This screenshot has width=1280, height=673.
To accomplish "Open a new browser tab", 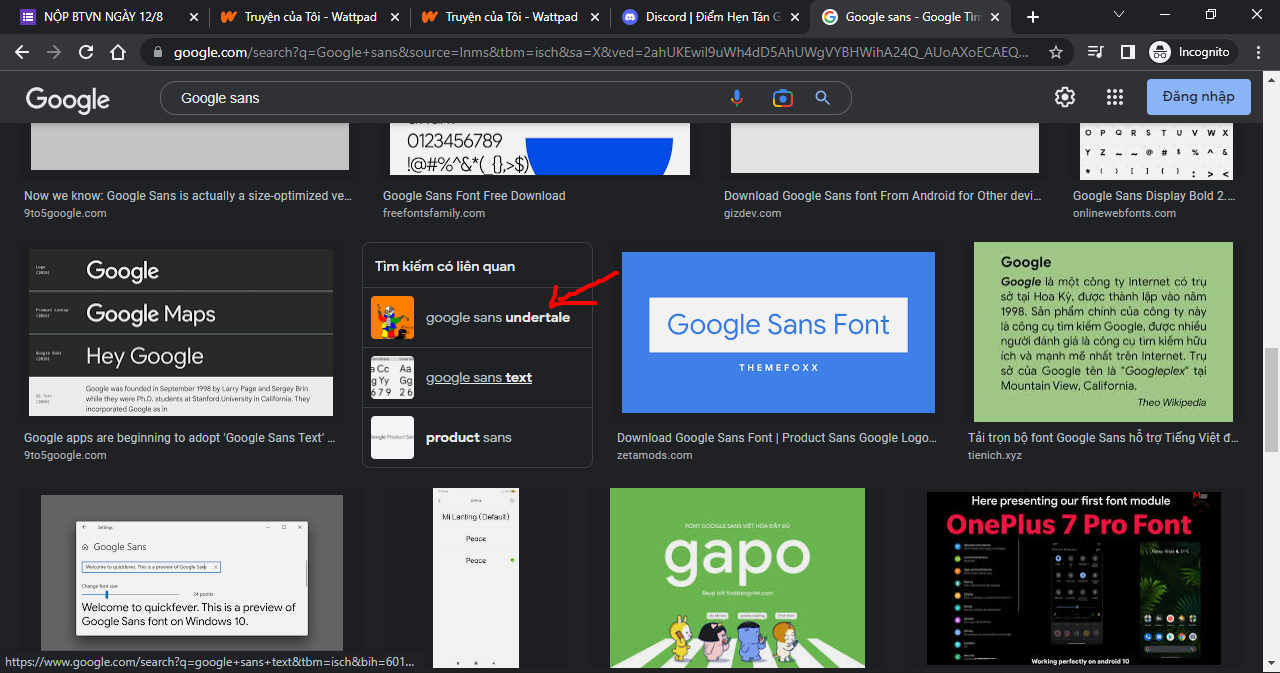I will point(1033,17).
